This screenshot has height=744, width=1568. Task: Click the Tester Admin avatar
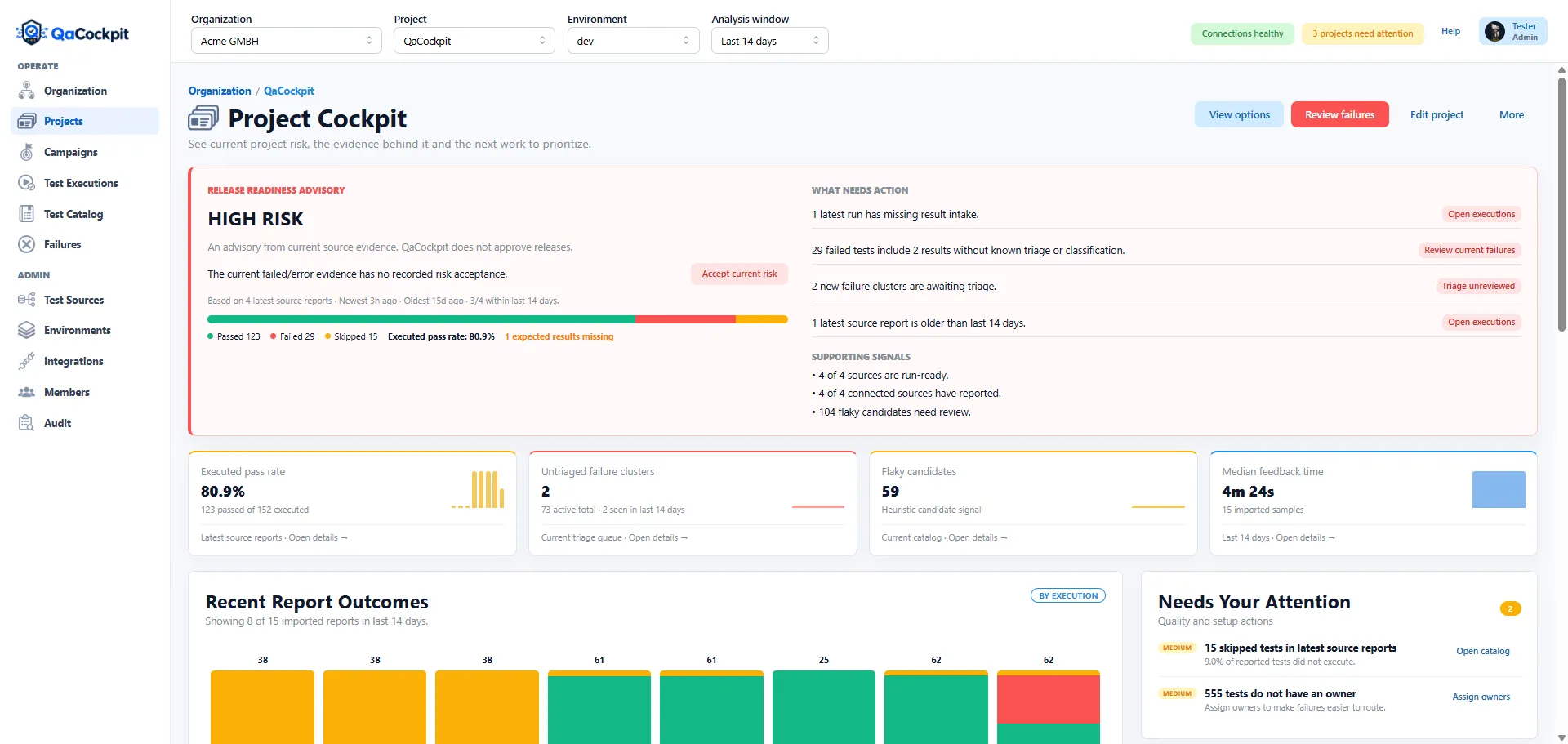click(x=1494, y=31)
